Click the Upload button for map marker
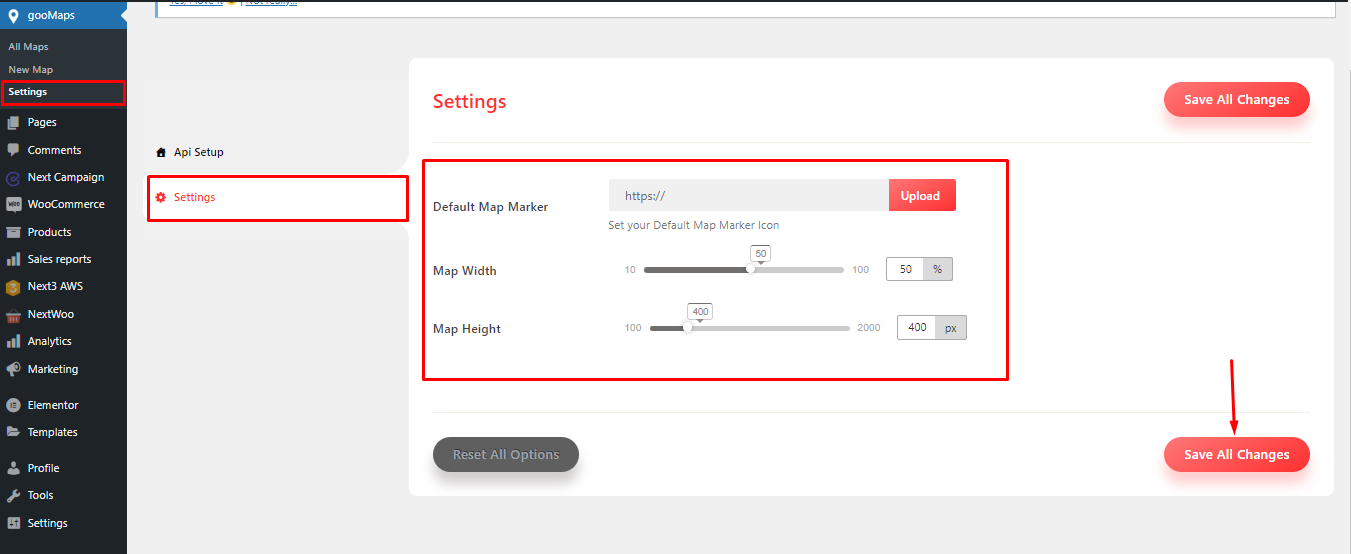Viewport: 1351px width, 554px height. 922,195
